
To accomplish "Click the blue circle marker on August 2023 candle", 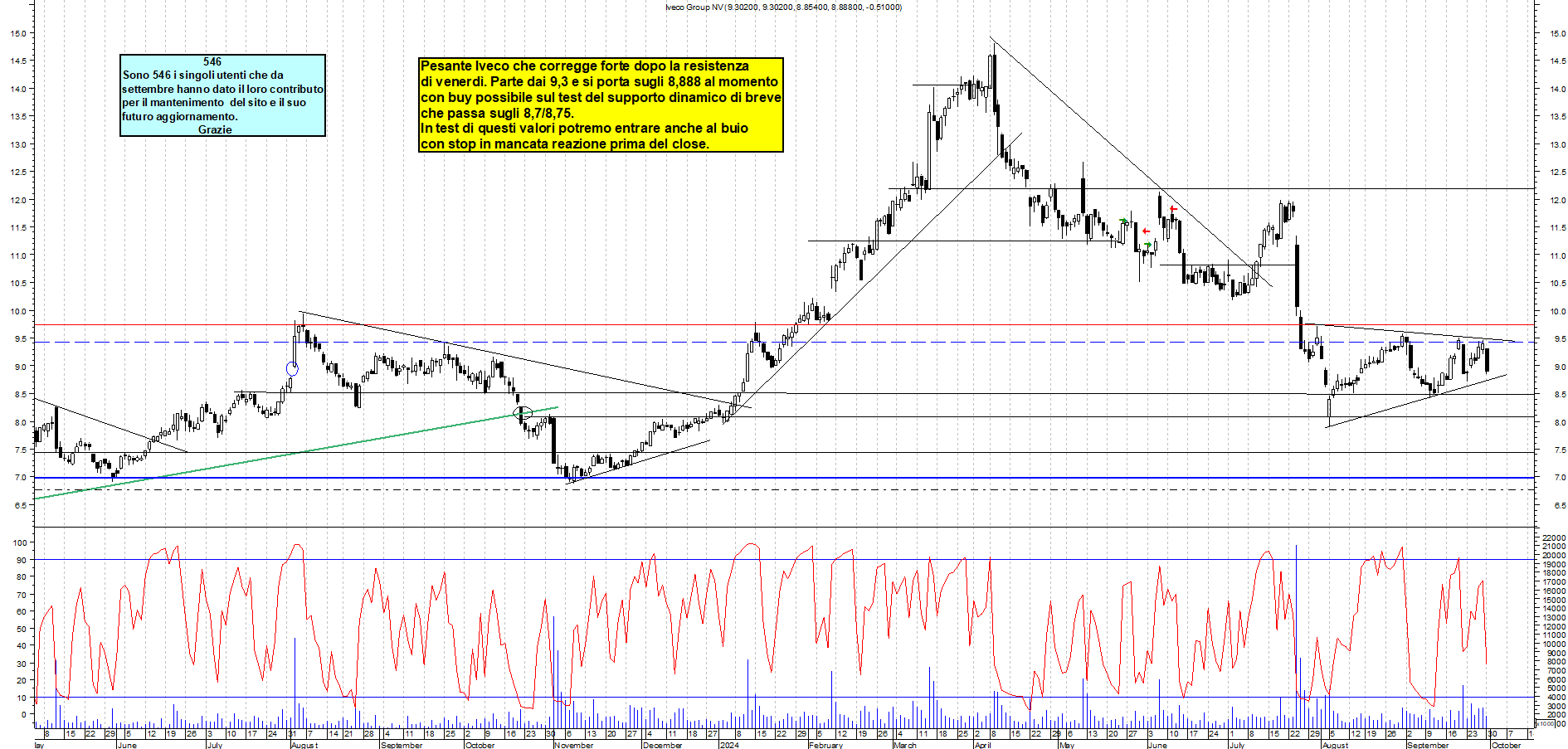I will click(292, 369).
